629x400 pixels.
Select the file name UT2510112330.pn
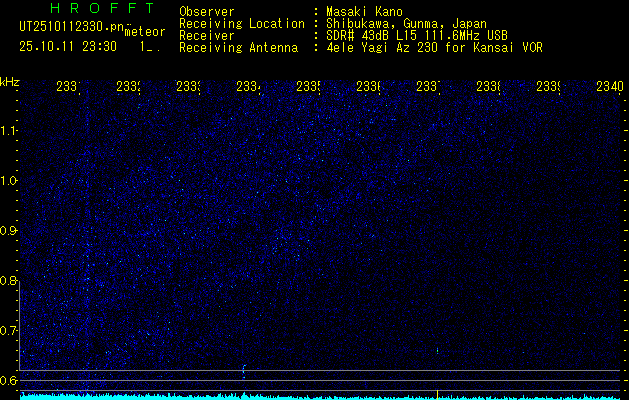[72, 27]
